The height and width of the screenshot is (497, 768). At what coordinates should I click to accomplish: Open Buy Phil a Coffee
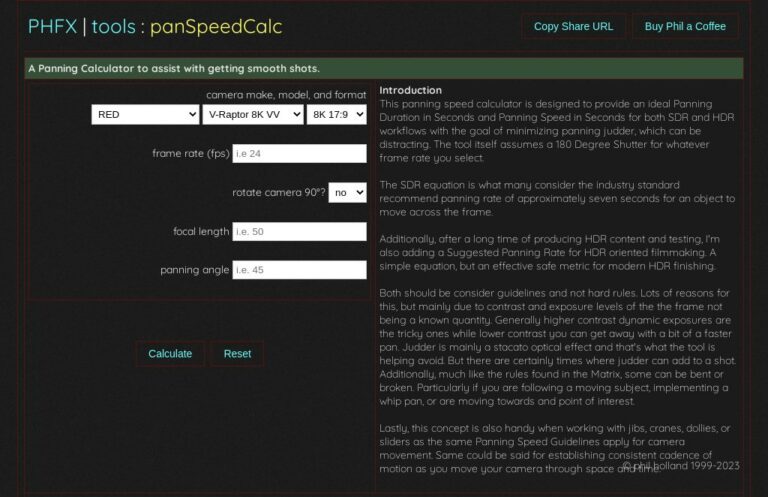(x=685, y=26)
